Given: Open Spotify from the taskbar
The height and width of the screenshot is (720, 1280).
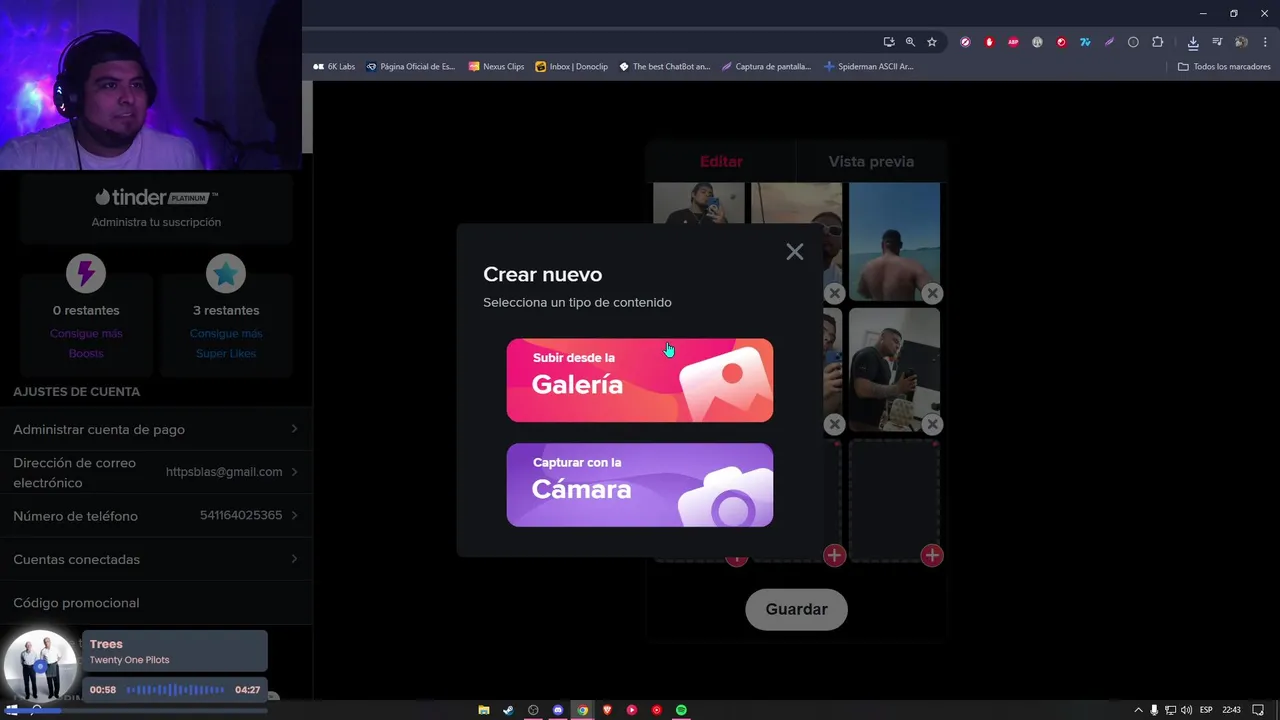Looking at the screenshot, I should (681, 710).
